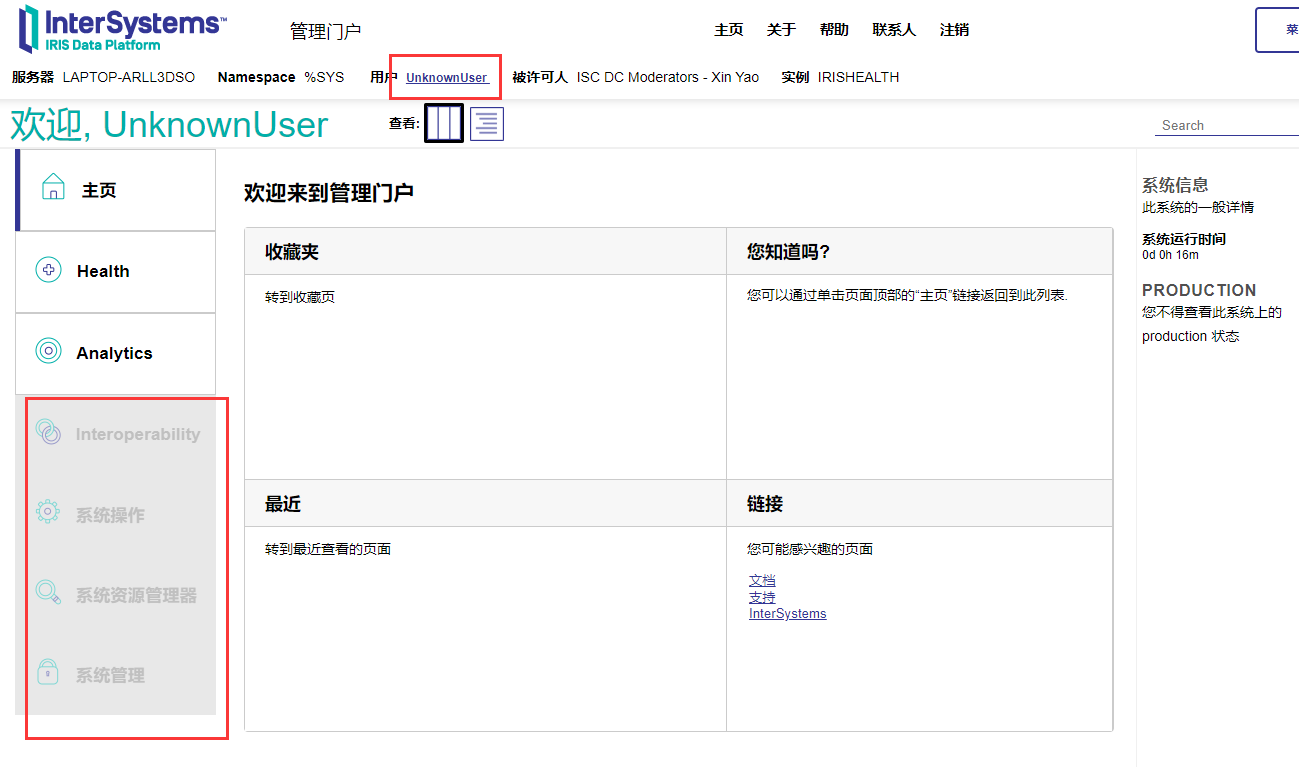The width and height of the screenshot is (1299, 767).
Task: Click the 系统操作 gear icon
Action: [x=48, y=512]
